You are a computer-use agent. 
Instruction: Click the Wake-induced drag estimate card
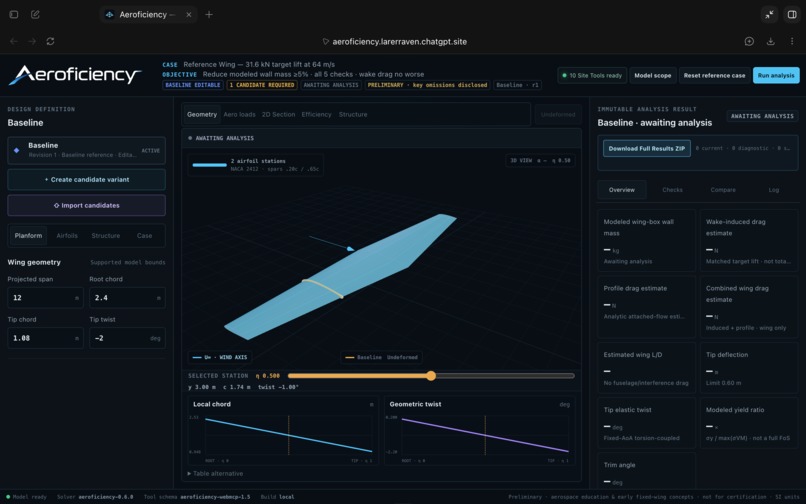tap(749, 240)
